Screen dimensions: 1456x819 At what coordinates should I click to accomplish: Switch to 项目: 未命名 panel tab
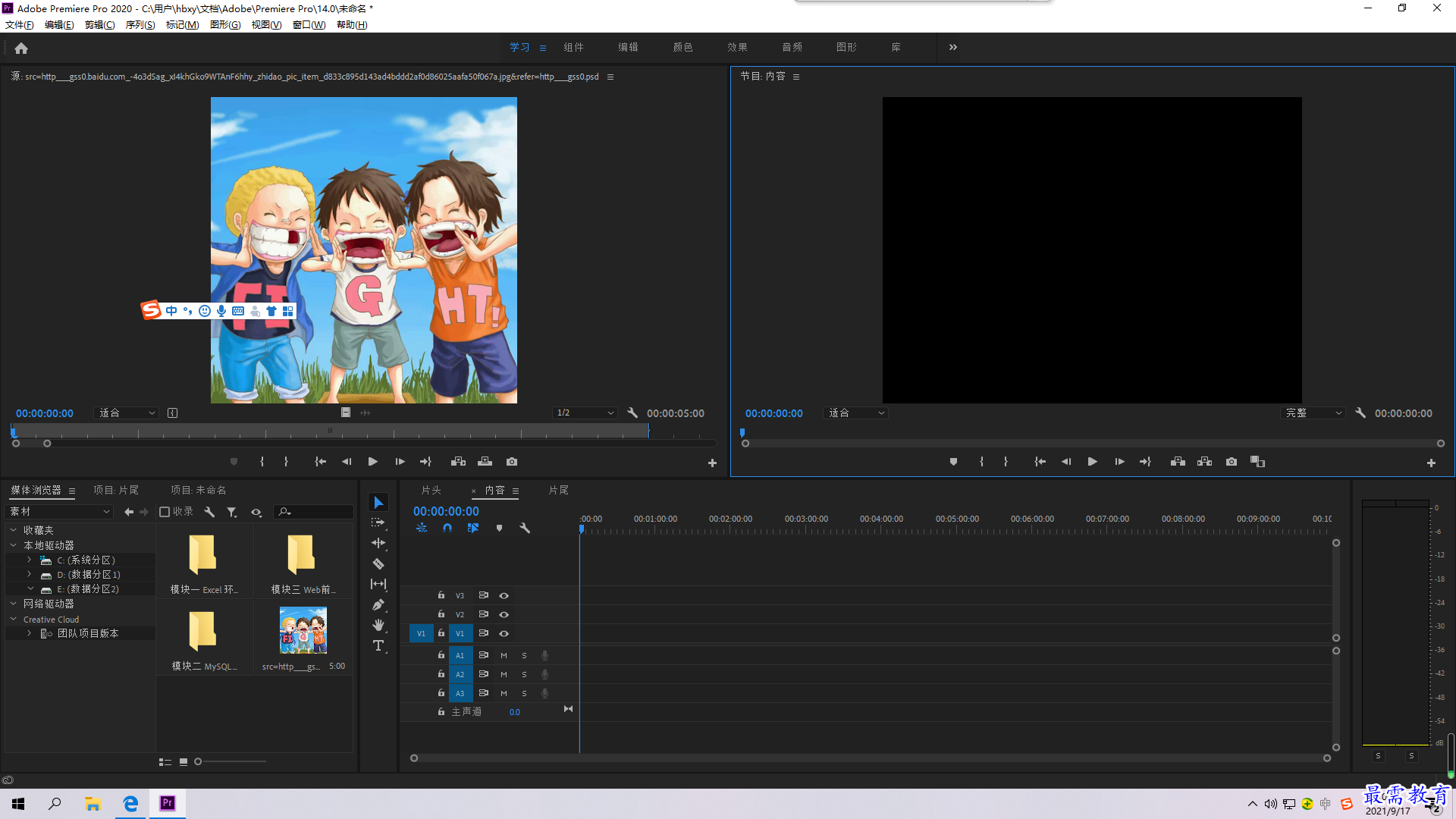point(199,491)
